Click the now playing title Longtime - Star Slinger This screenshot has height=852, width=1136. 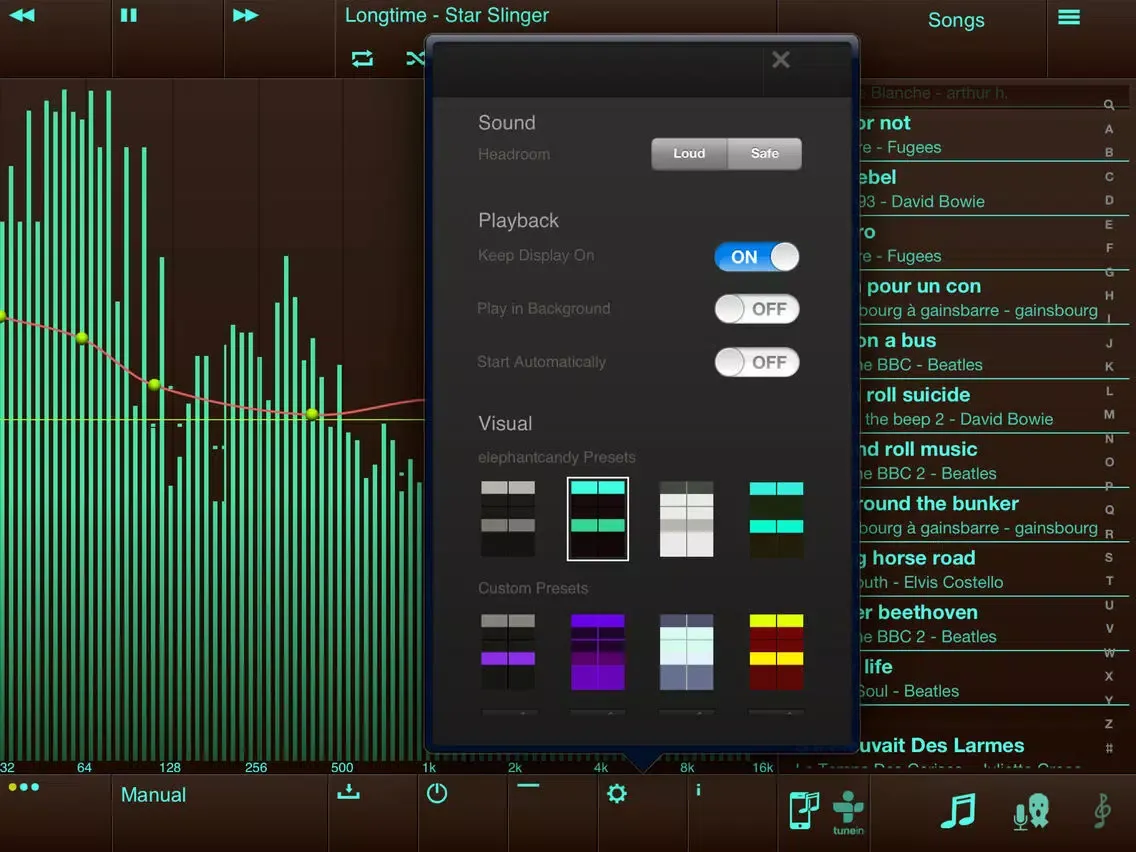tap(446, 15)
